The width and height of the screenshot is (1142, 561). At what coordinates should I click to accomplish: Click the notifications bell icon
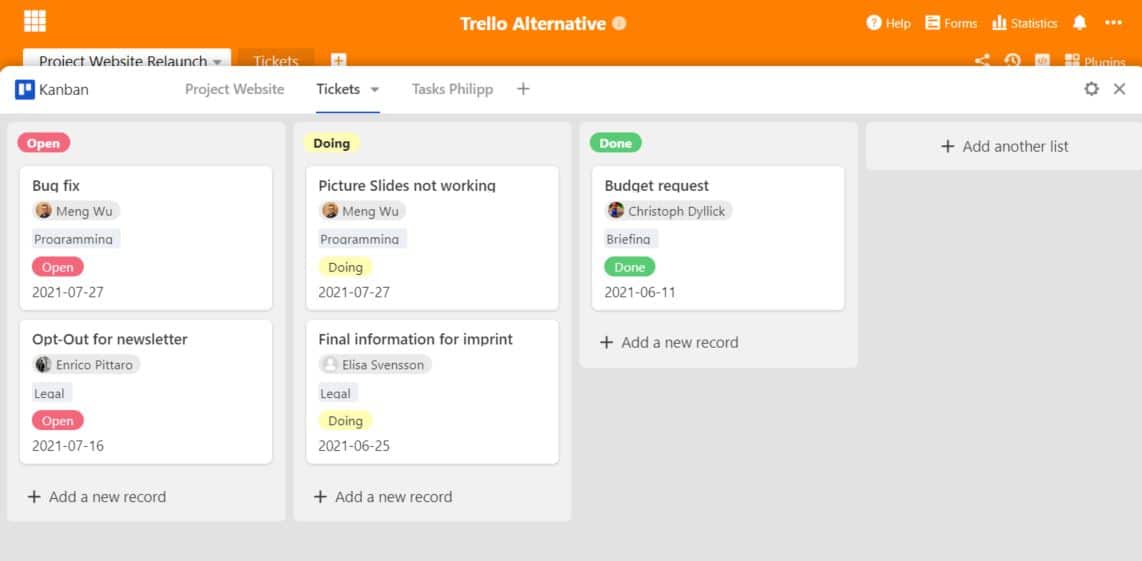[x=1079, y=23]
